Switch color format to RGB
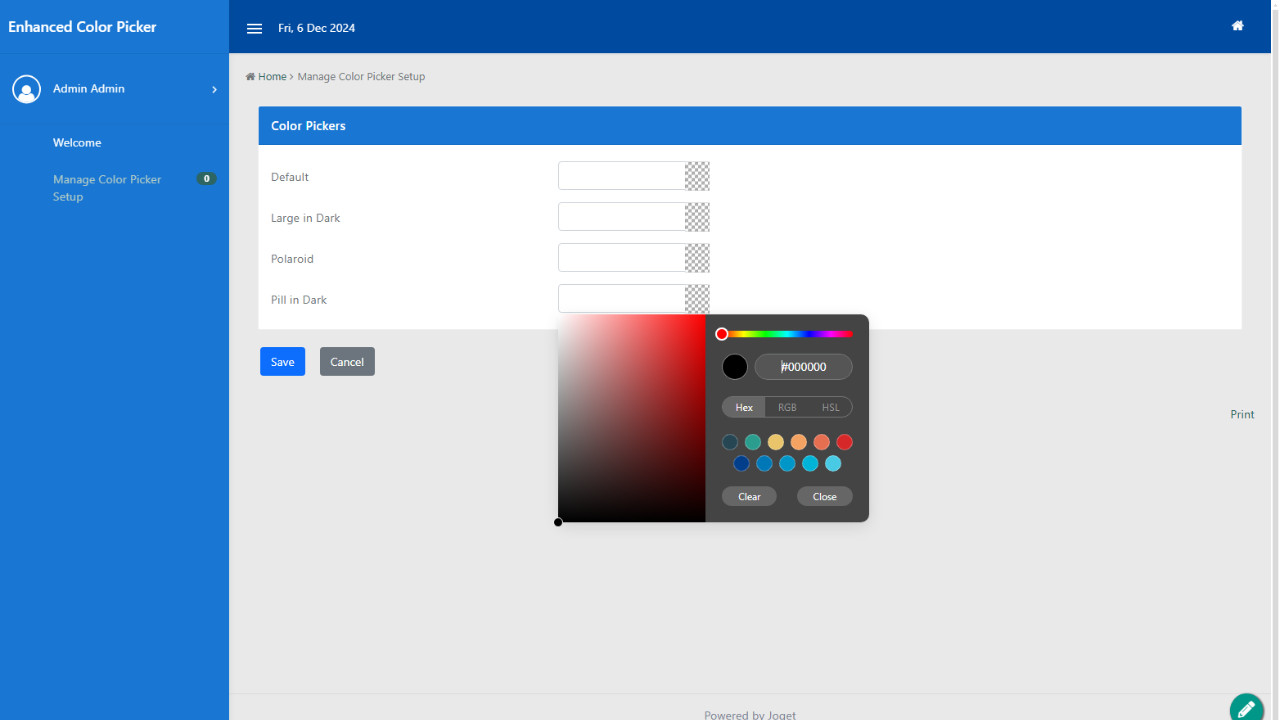 [x=787, y=407]
